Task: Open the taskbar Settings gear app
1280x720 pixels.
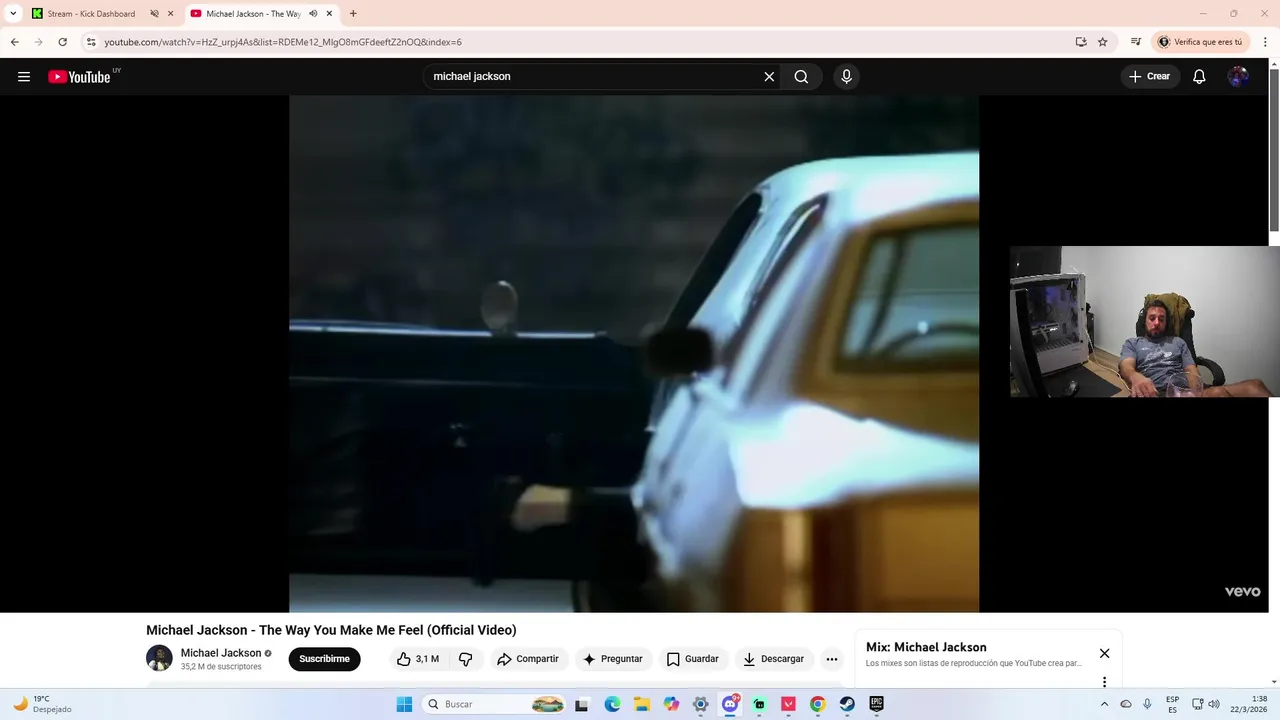Action: click(x=701, y=704)
